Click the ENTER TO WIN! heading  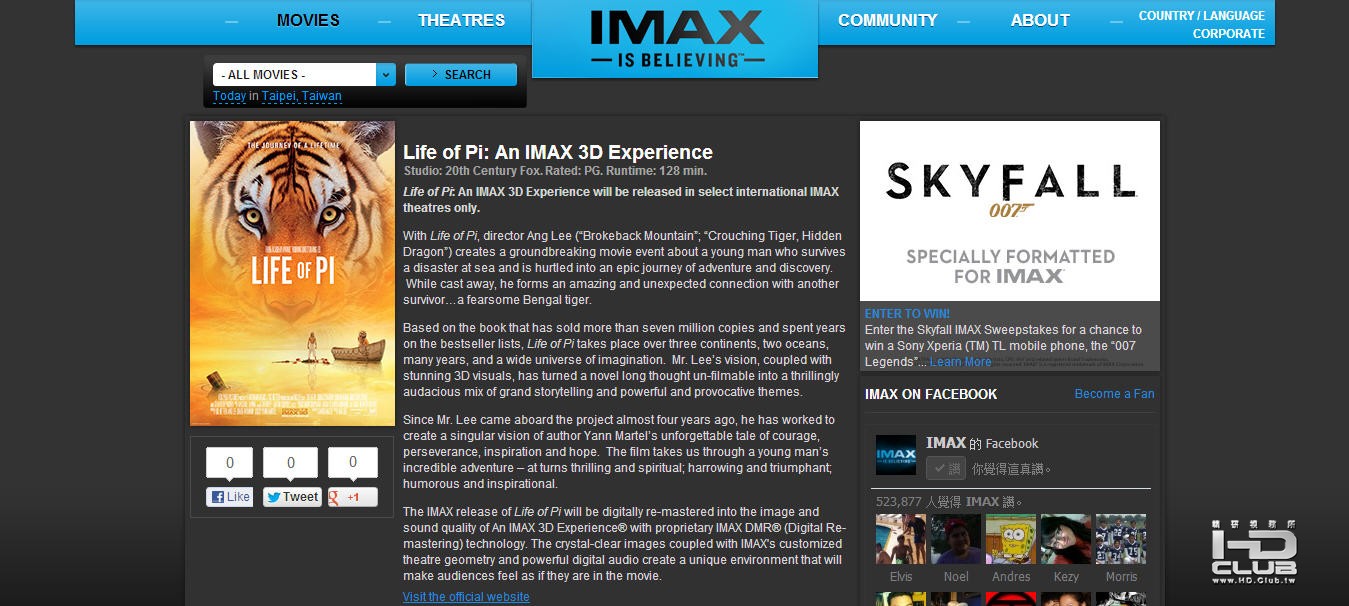[x=907, y=314]
